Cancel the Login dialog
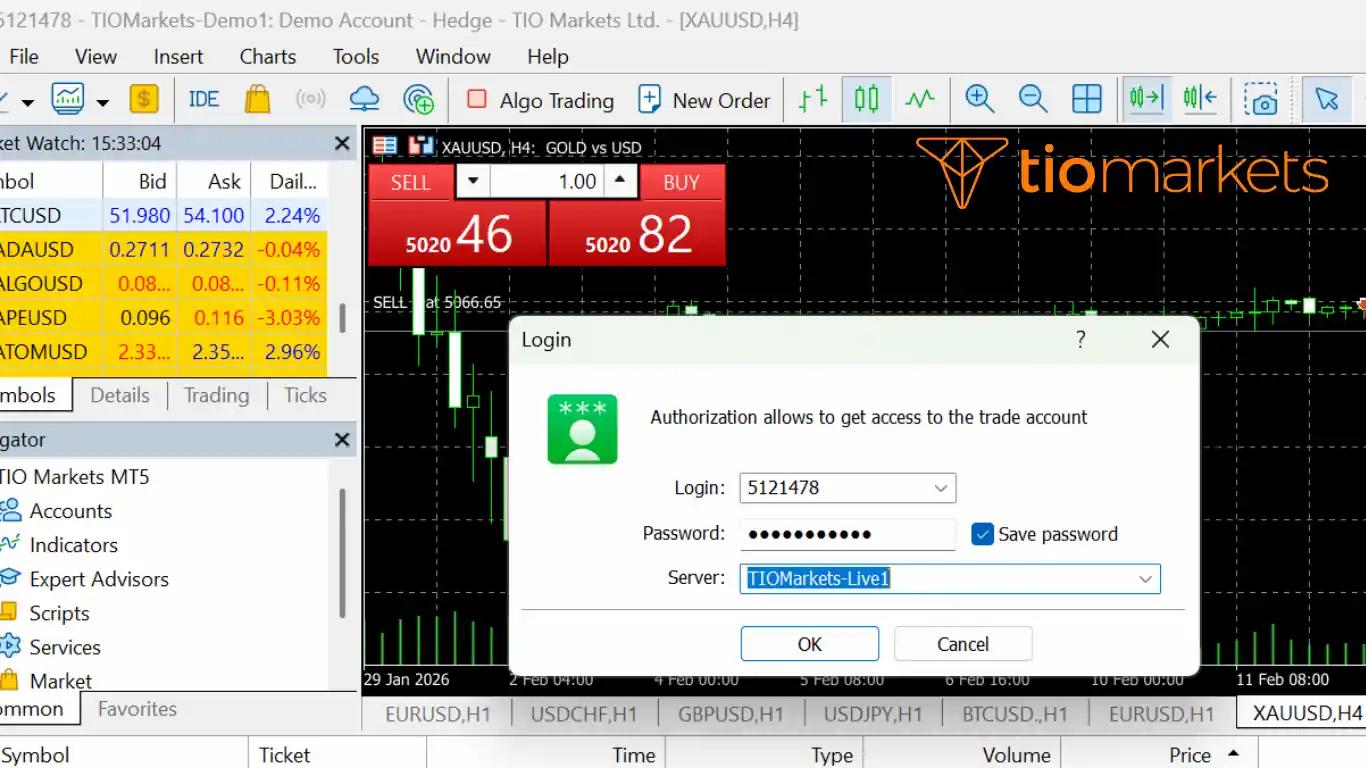Viewport: 1366px width, 768px height. (963, 644)
